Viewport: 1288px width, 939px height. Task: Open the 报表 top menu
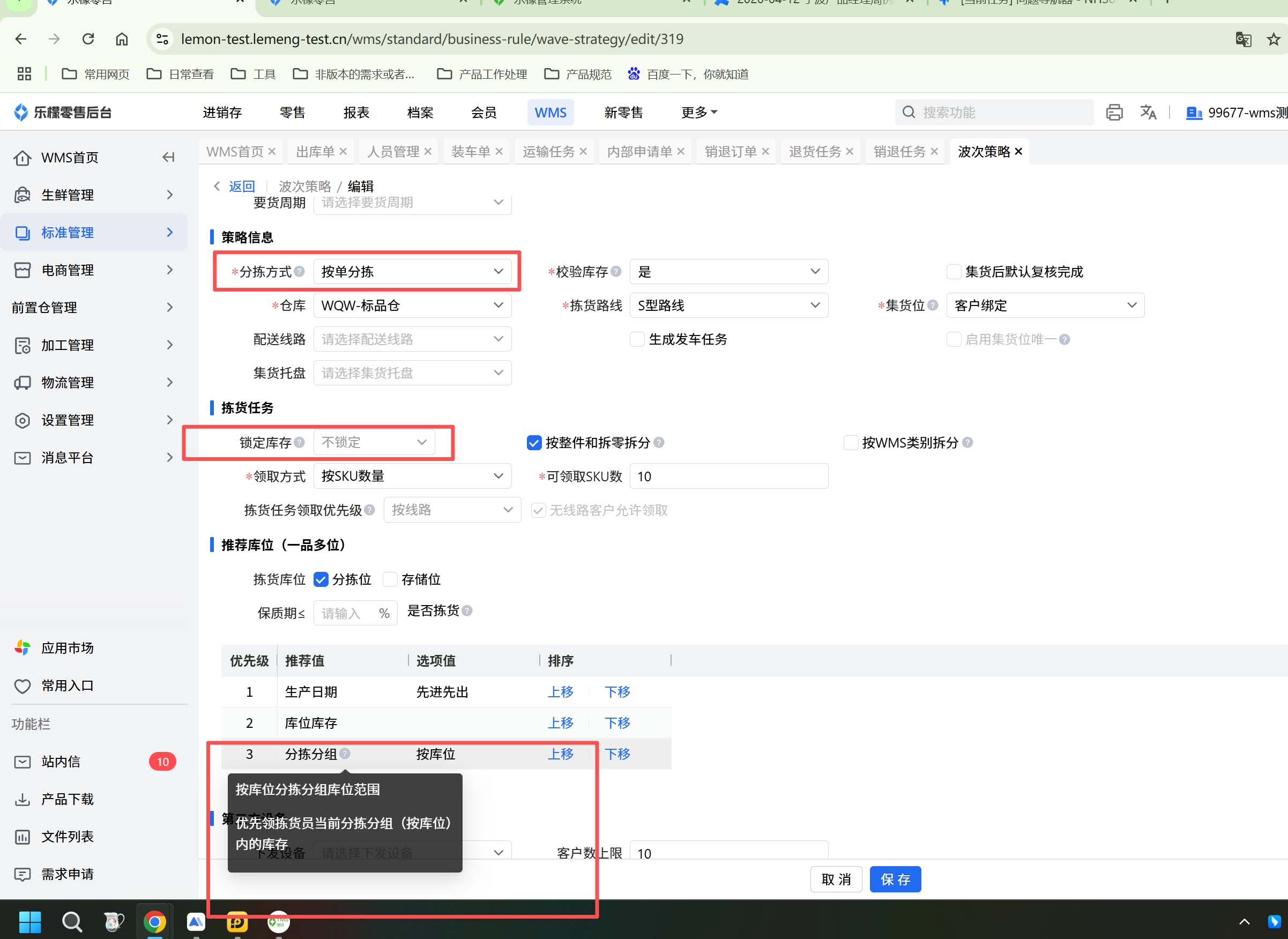point(356,113)
